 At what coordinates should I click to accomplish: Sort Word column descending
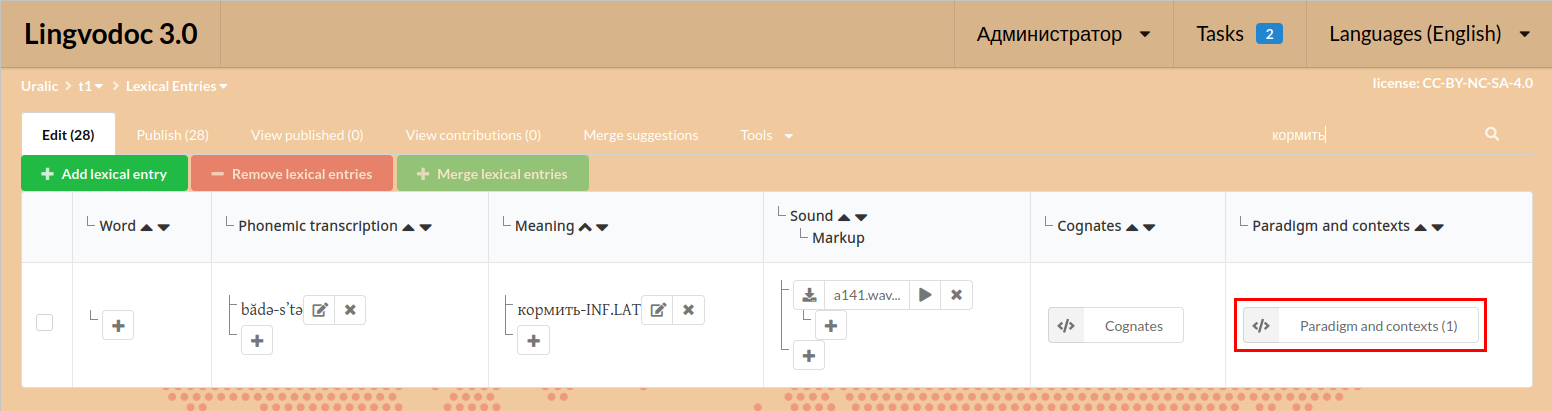click(x=164, y=227)
